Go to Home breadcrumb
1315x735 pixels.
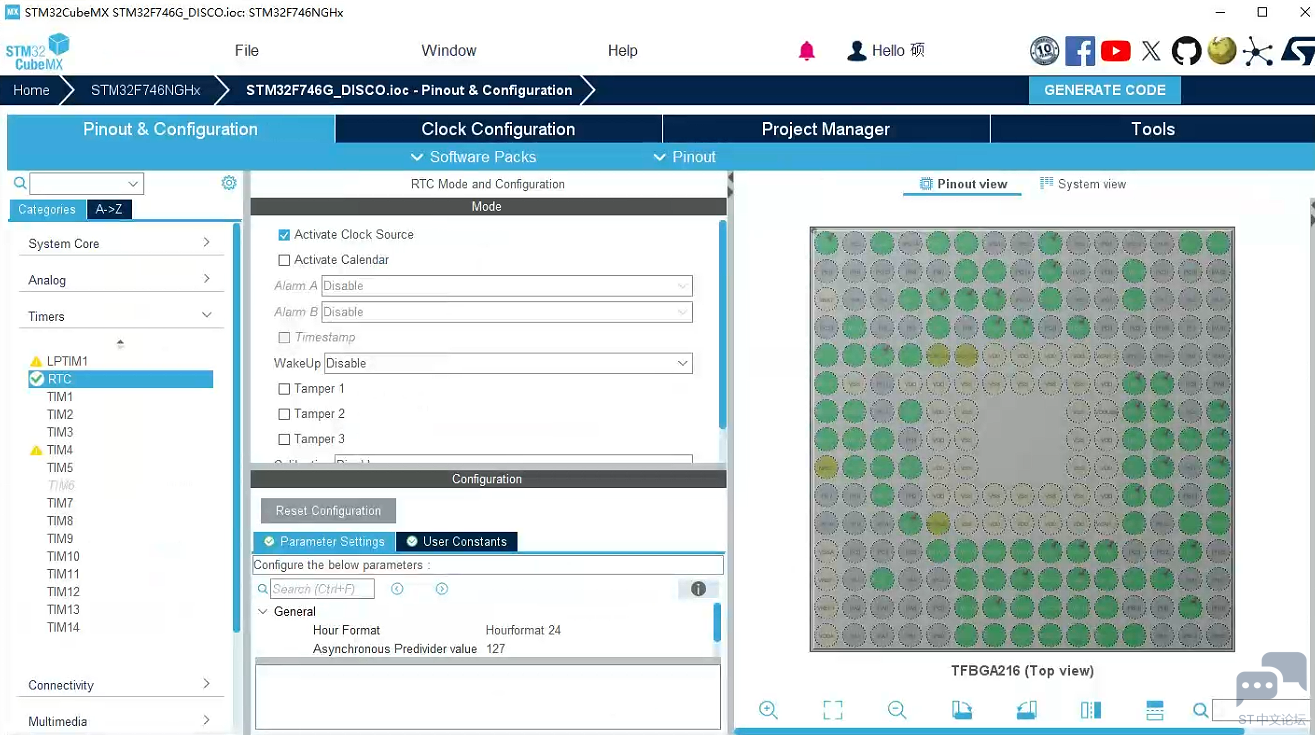tap(31, 90)
